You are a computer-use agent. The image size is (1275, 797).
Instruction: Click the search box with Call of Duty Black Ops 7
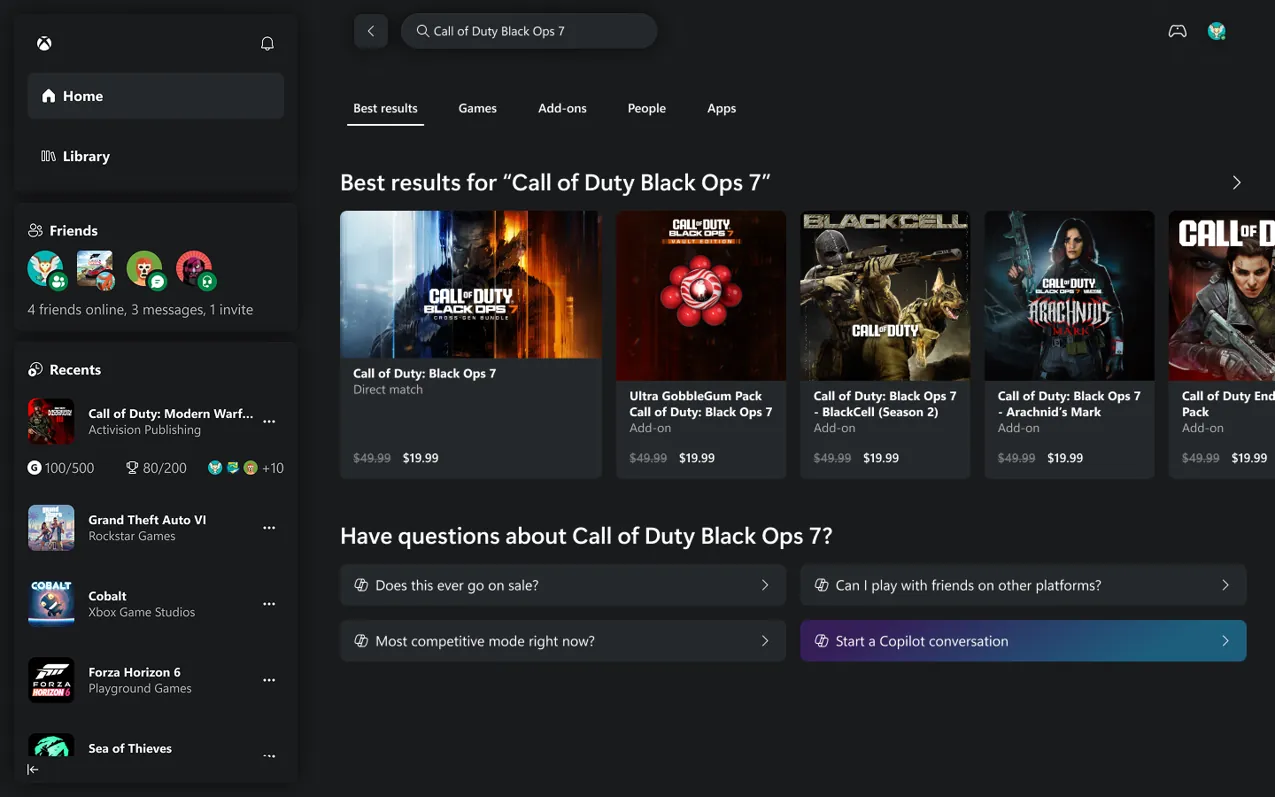pos(529,31)
